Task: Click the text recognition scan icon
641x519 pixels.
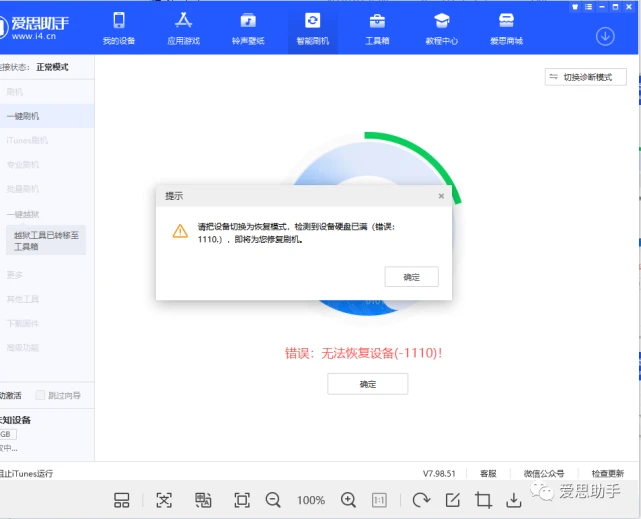Action: point(164,500)
